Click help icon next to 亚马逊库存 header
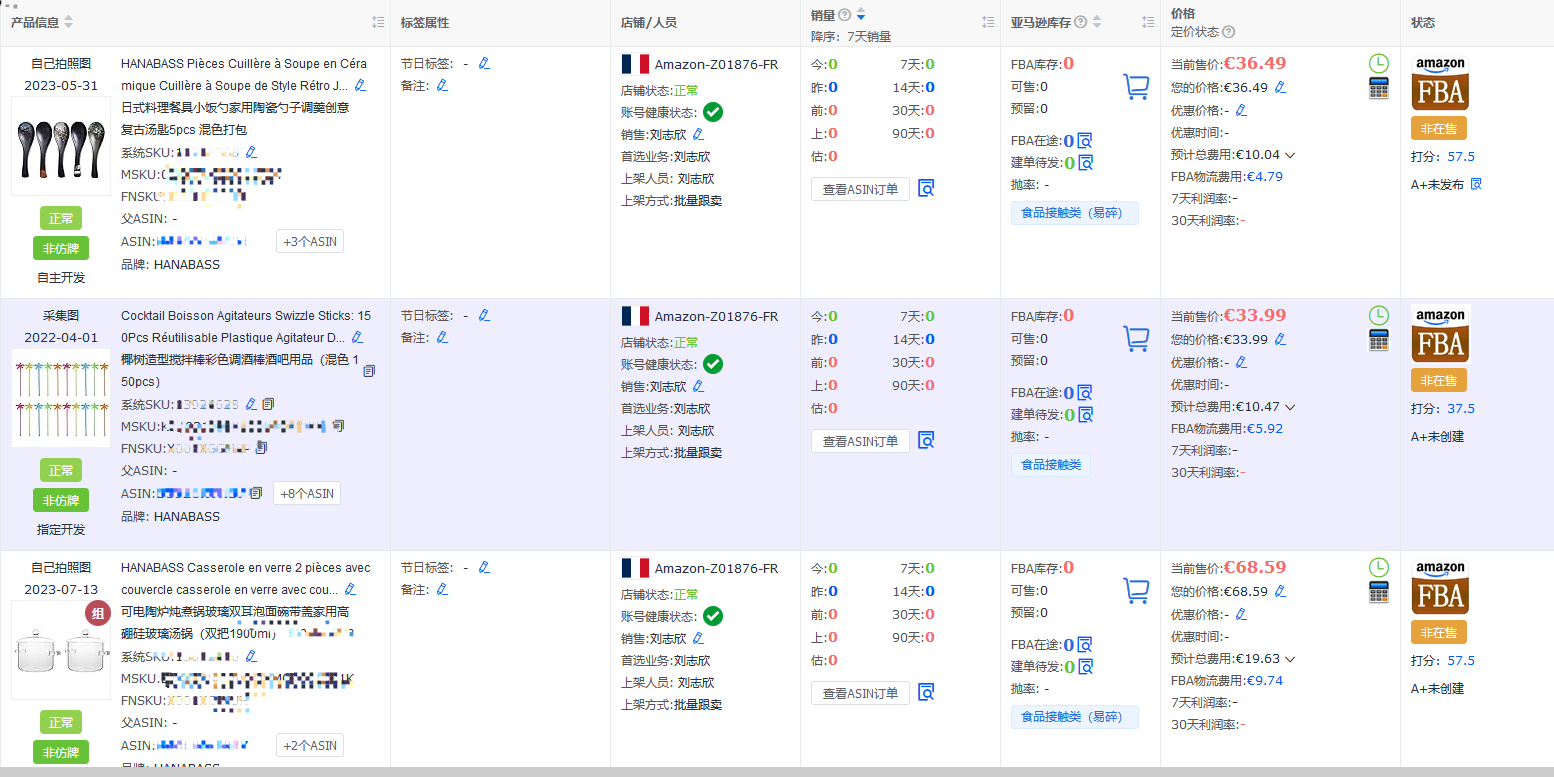Screen dimensions: 1554x777 tap(1081, 22)
